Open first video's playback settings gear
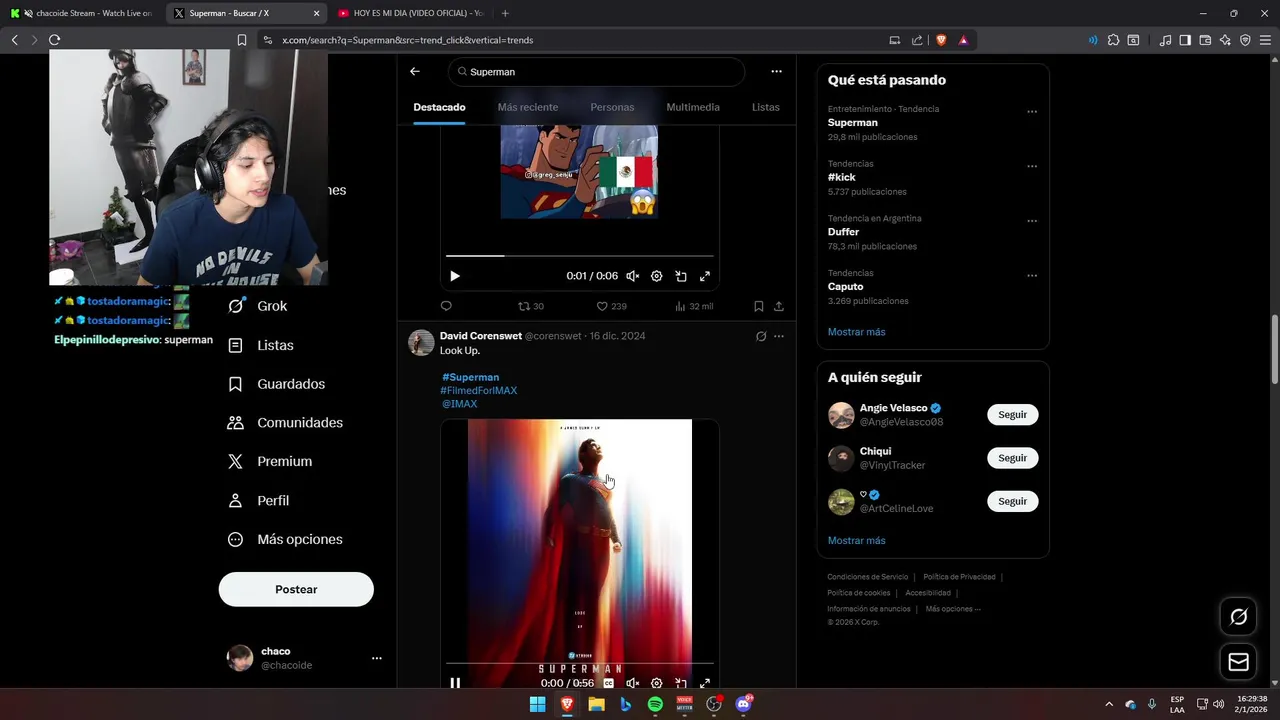1280x720 pixels. click(x=657, y=276)
